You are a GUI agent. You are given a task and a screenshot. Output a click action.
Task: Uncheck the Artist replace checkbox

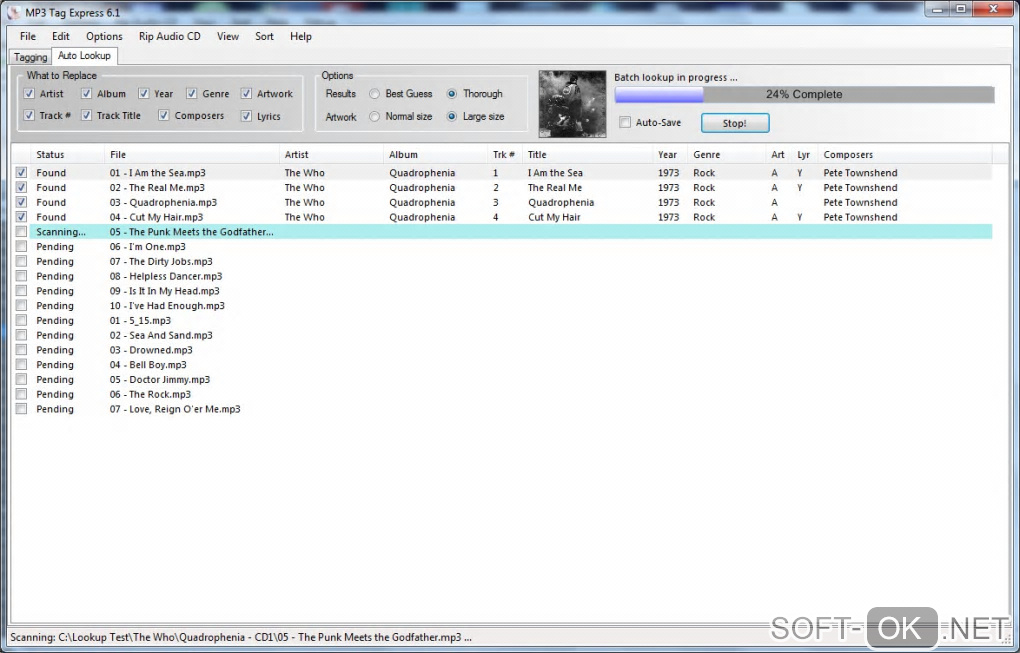(29, 94)
